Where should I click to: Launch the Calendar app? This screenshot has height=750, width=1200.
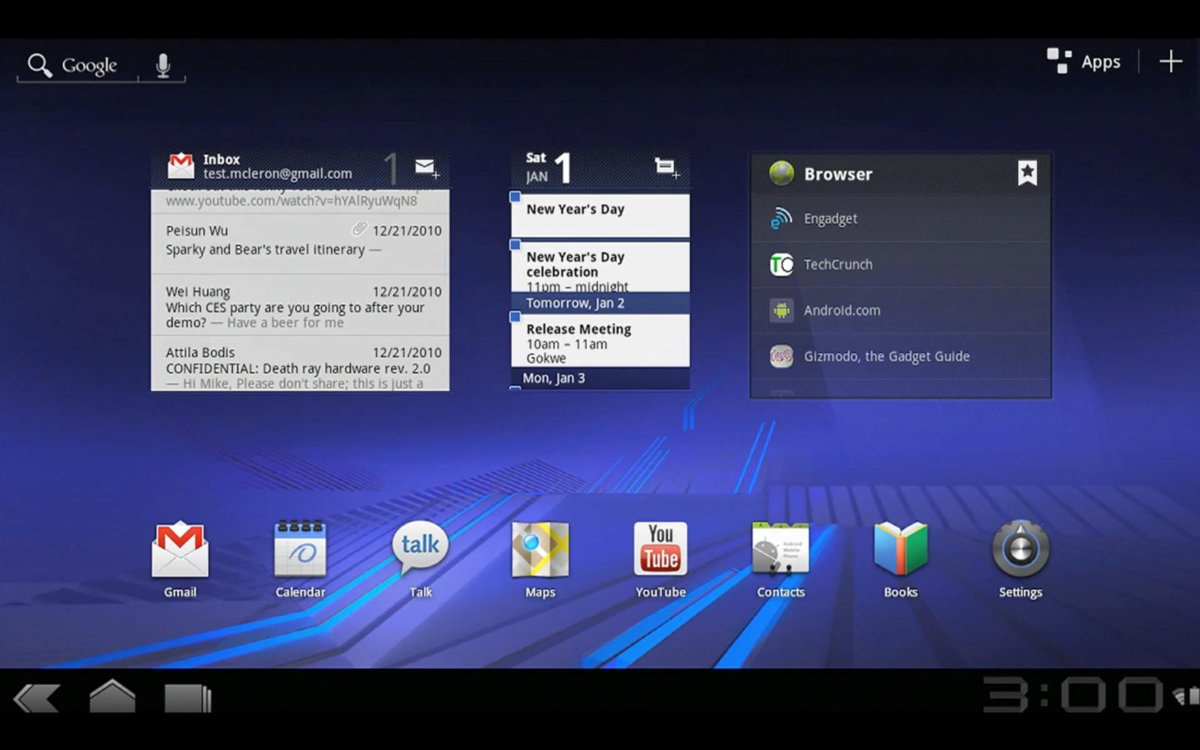click(x=300, y=551)
